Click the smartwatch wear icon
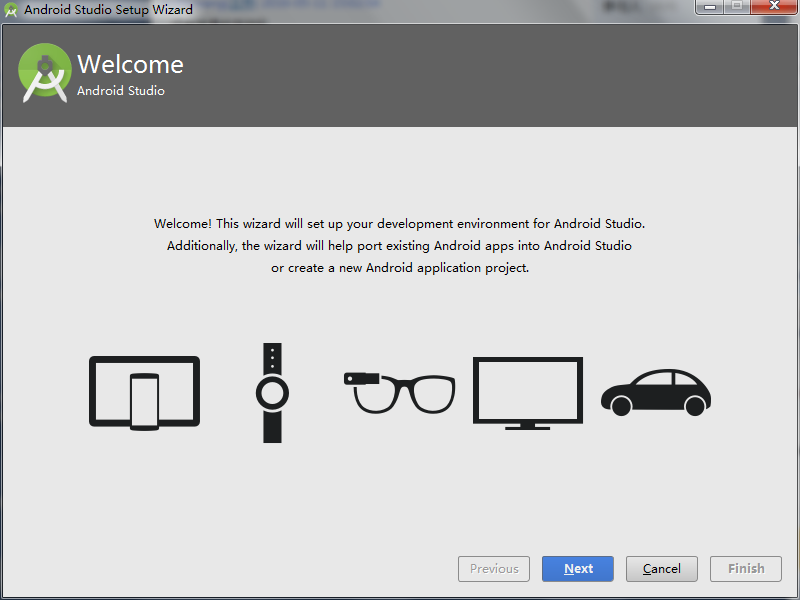800x600 pixels. [272, 393]
